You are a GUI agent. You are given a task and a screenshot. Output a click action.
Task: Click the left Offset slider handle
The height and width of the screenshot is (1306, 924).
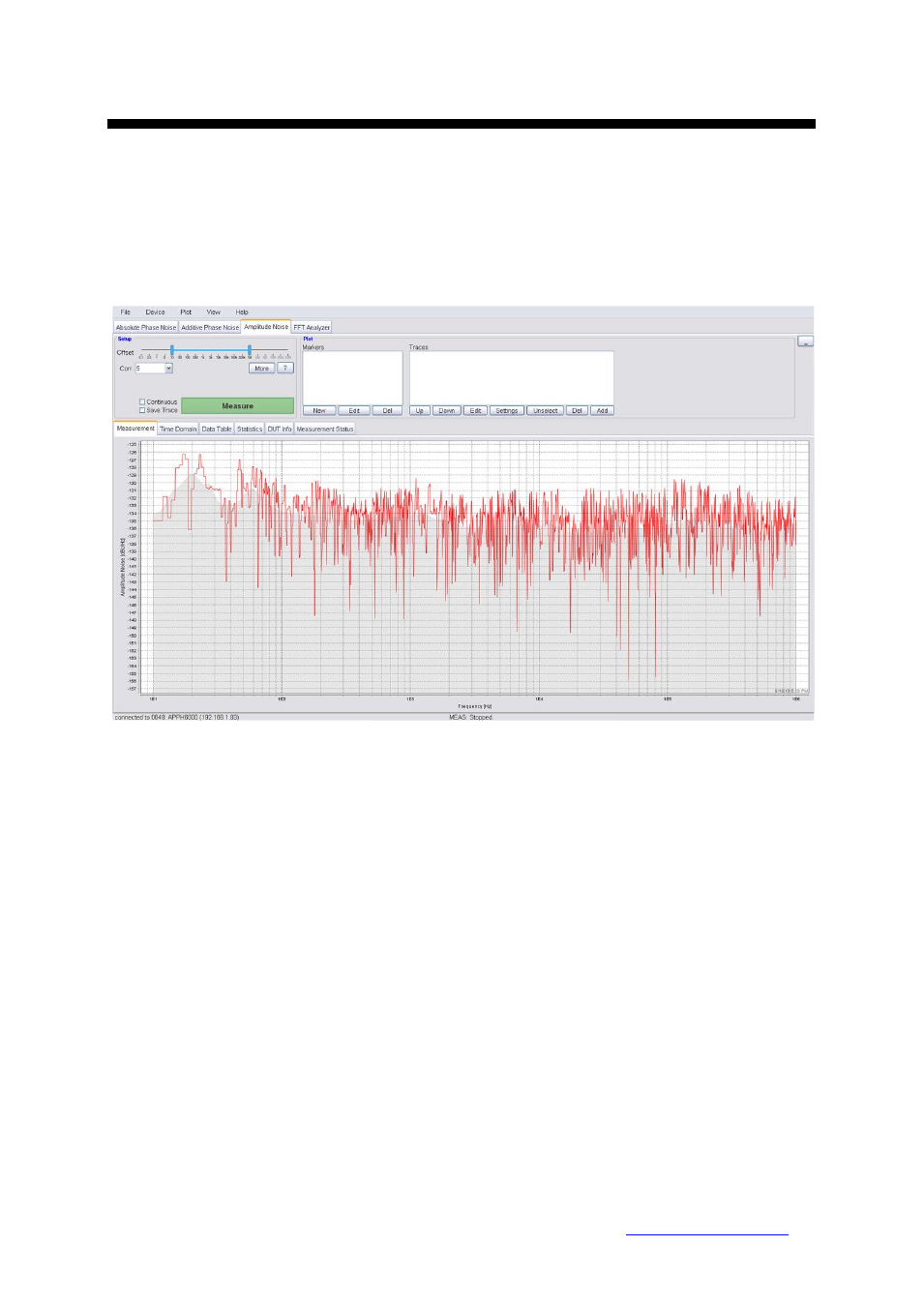[x=172, y=350]
